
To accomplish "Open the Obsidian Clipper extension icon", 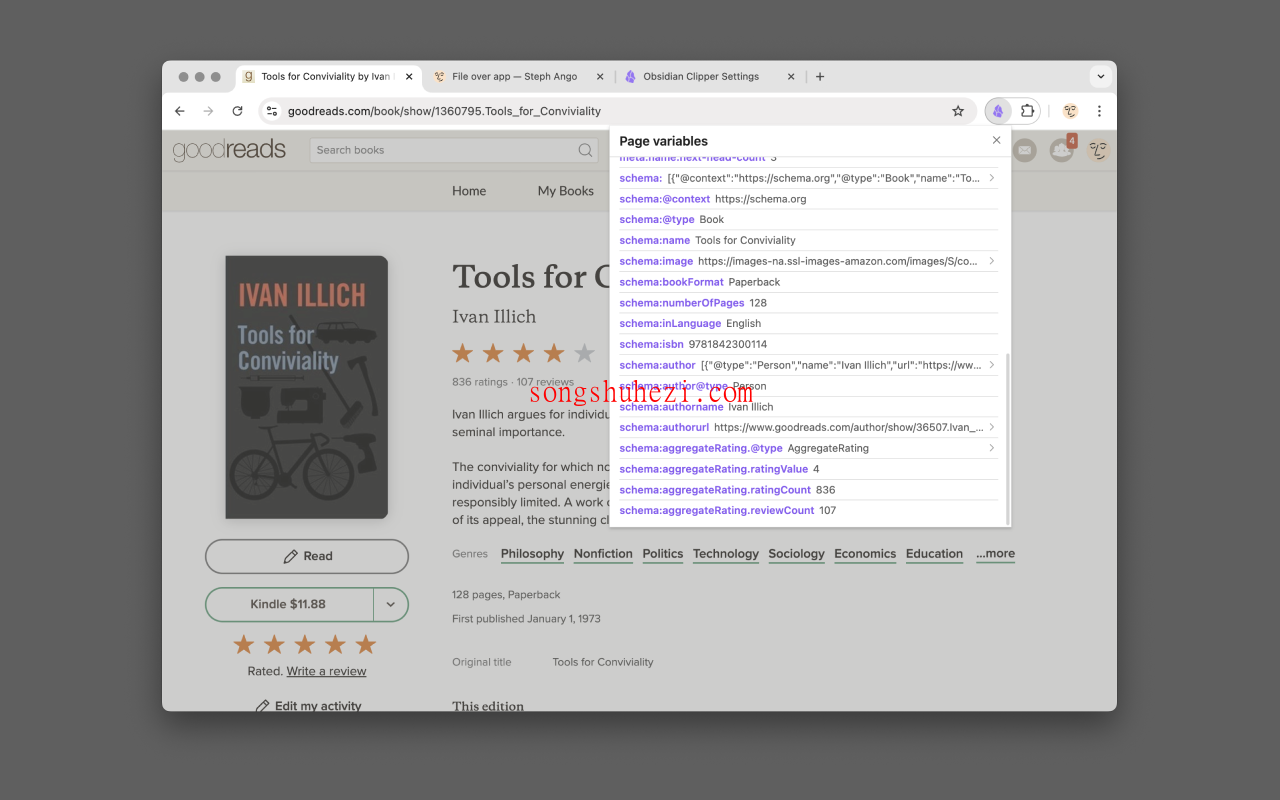I will click(x=998, y=111).
